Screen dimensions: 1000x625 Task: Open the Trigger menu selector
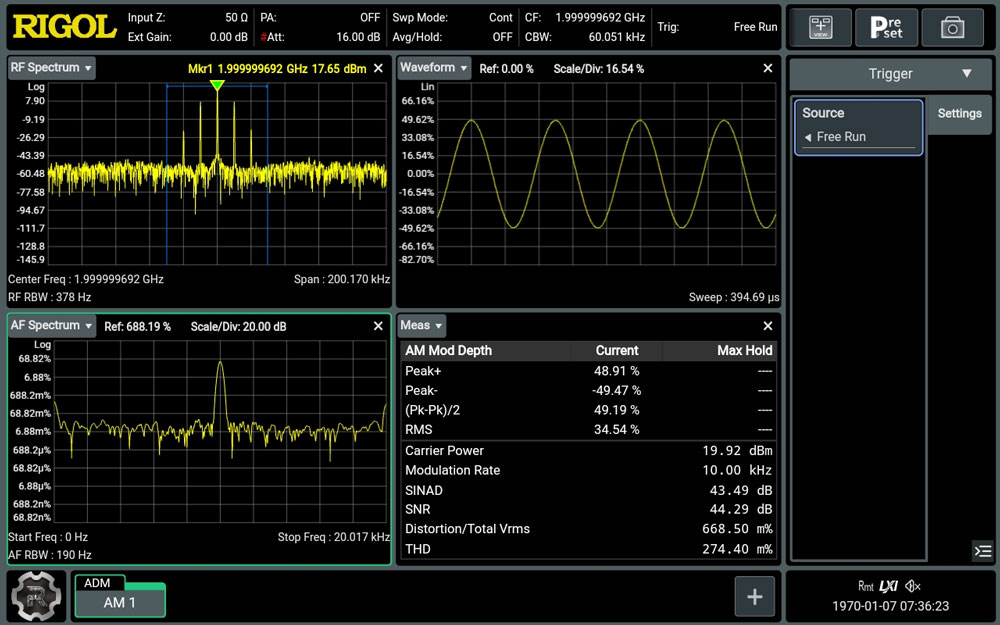(890, 74)
